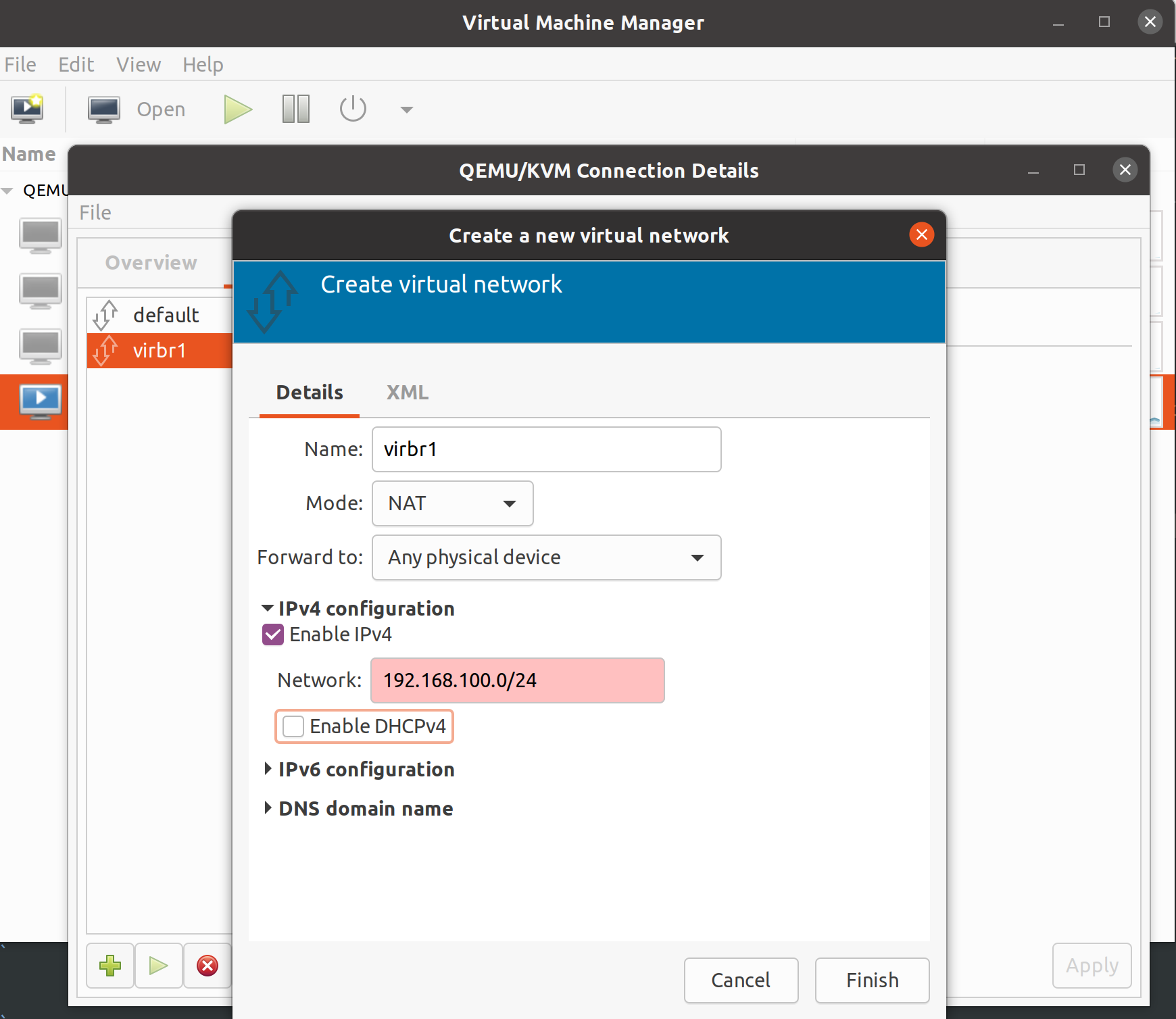This screenshot has width=1176, height=1019.
Task: Open the Edit menu
Action: 76,65
